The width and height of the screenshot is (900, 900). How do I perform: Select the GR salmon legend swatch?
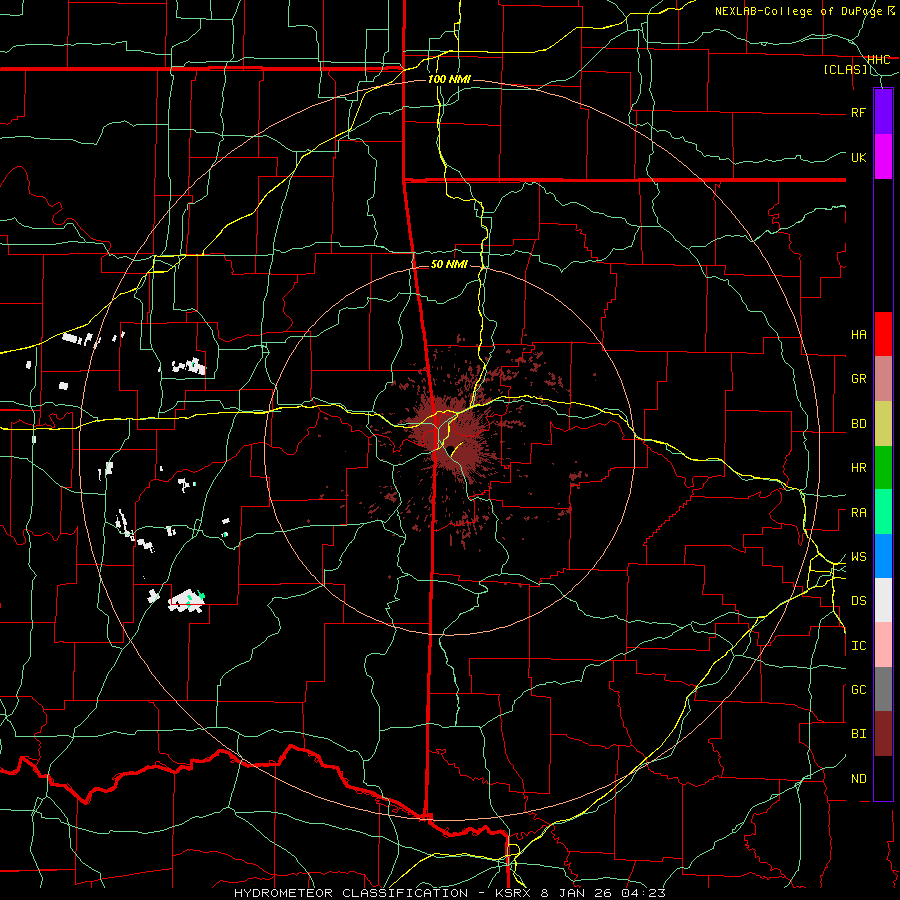click(883, 378)
